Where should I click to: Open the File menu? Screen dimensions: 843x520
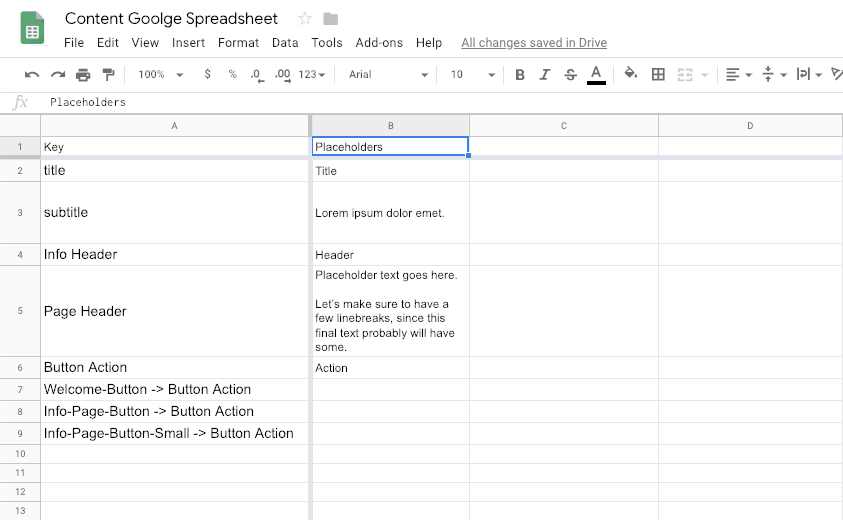(74, 42)
